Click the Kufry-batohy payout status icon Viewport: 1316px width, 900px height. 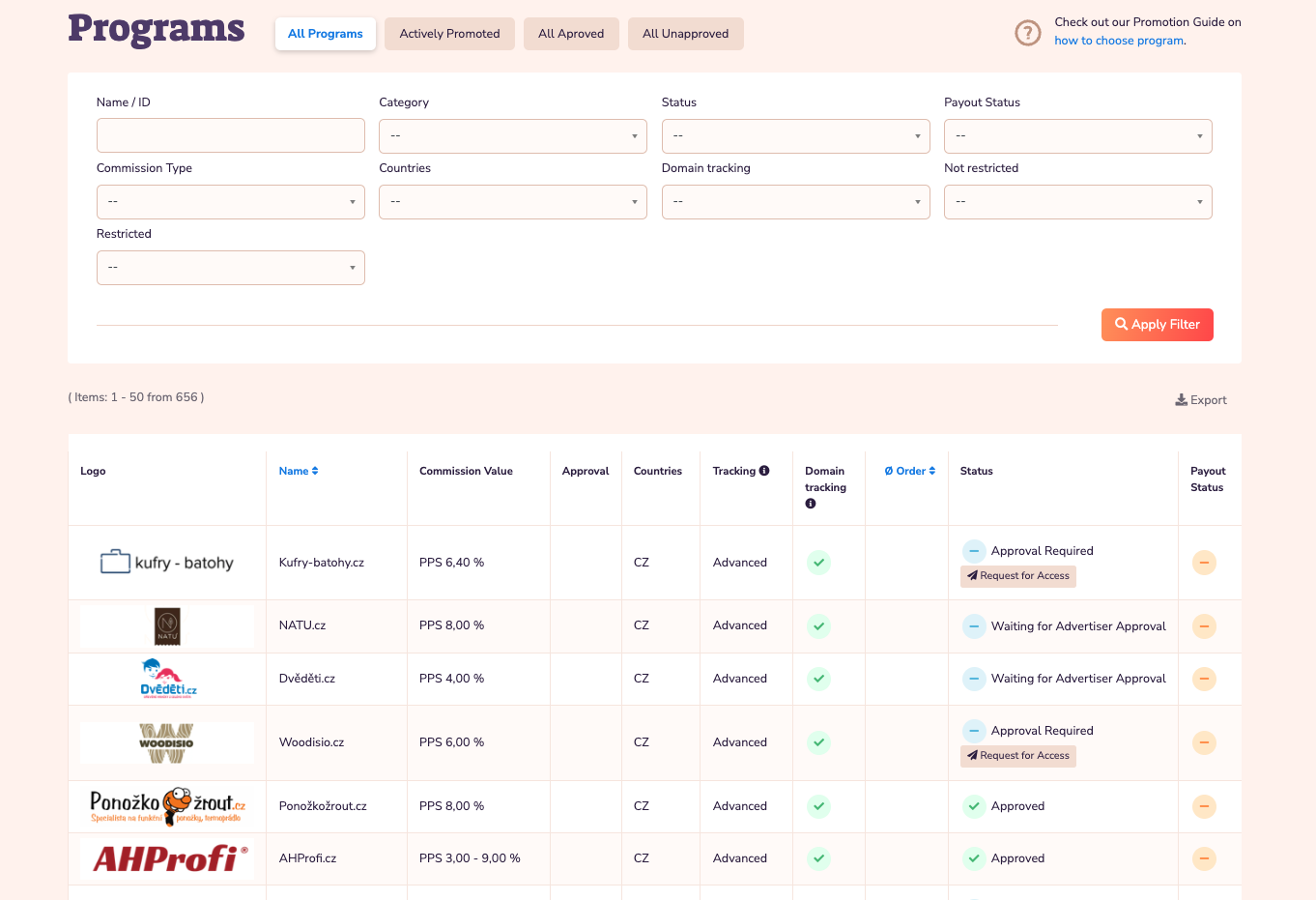[x=1204, y=563]
